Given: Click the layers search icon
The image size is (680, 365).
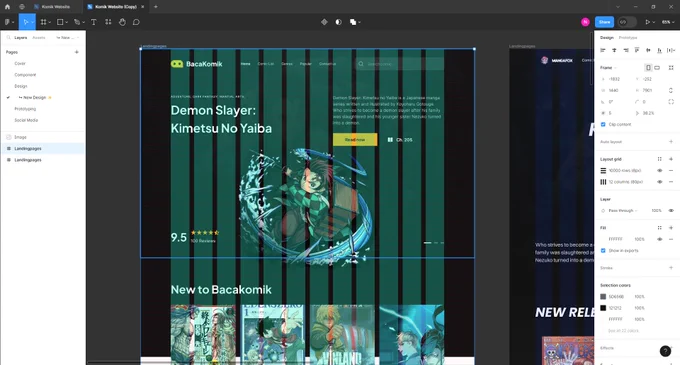Looking at the screenshot, I should click(8, 38).
